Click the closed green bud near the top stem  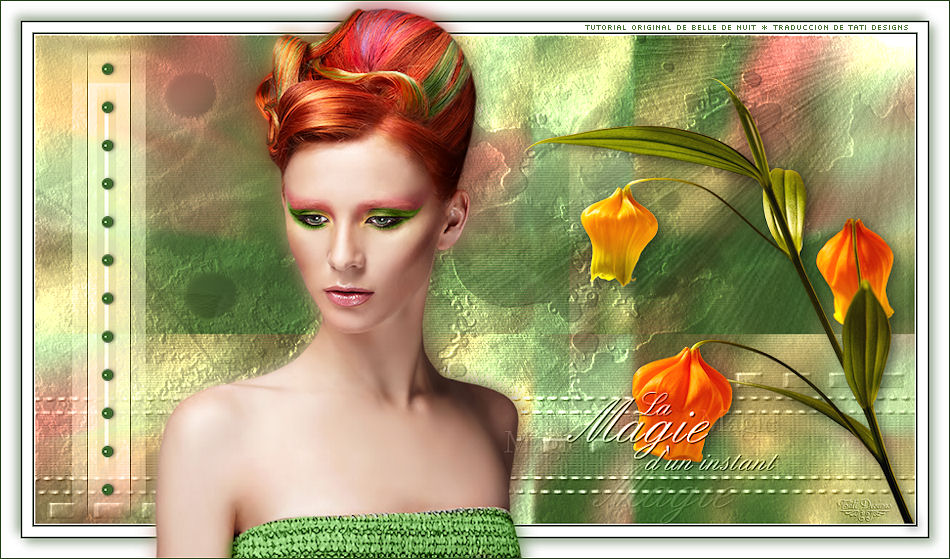click(786, 207)
